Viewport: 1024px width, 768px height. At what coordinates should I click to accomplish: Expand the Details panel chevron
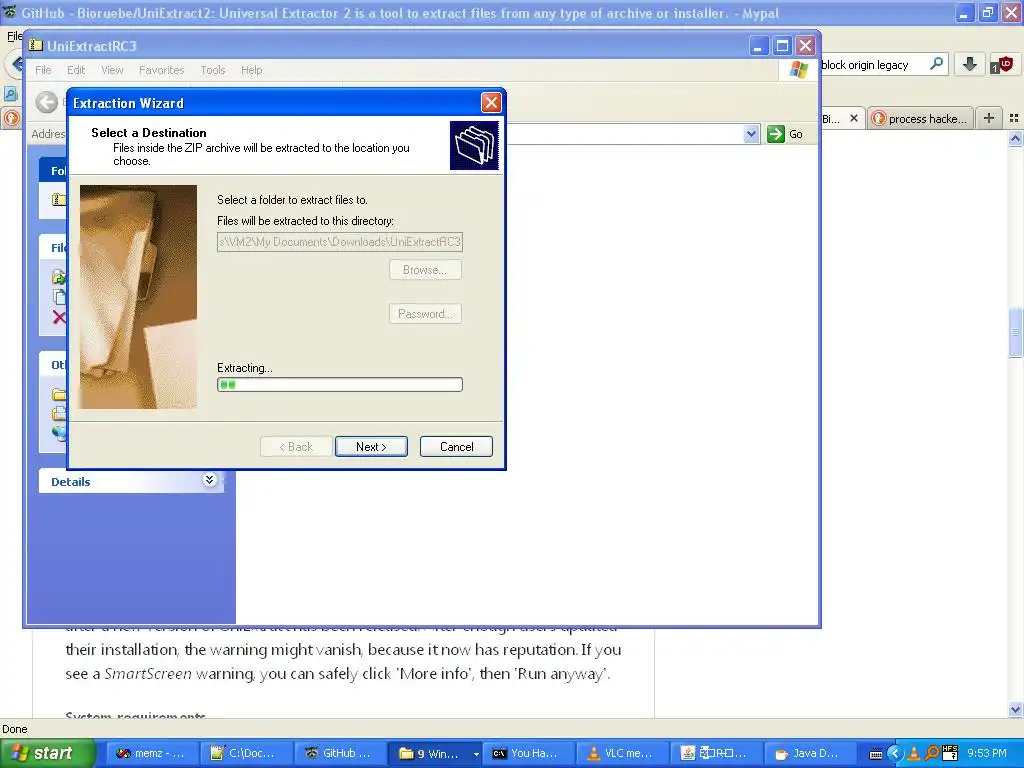click(209, 480)
